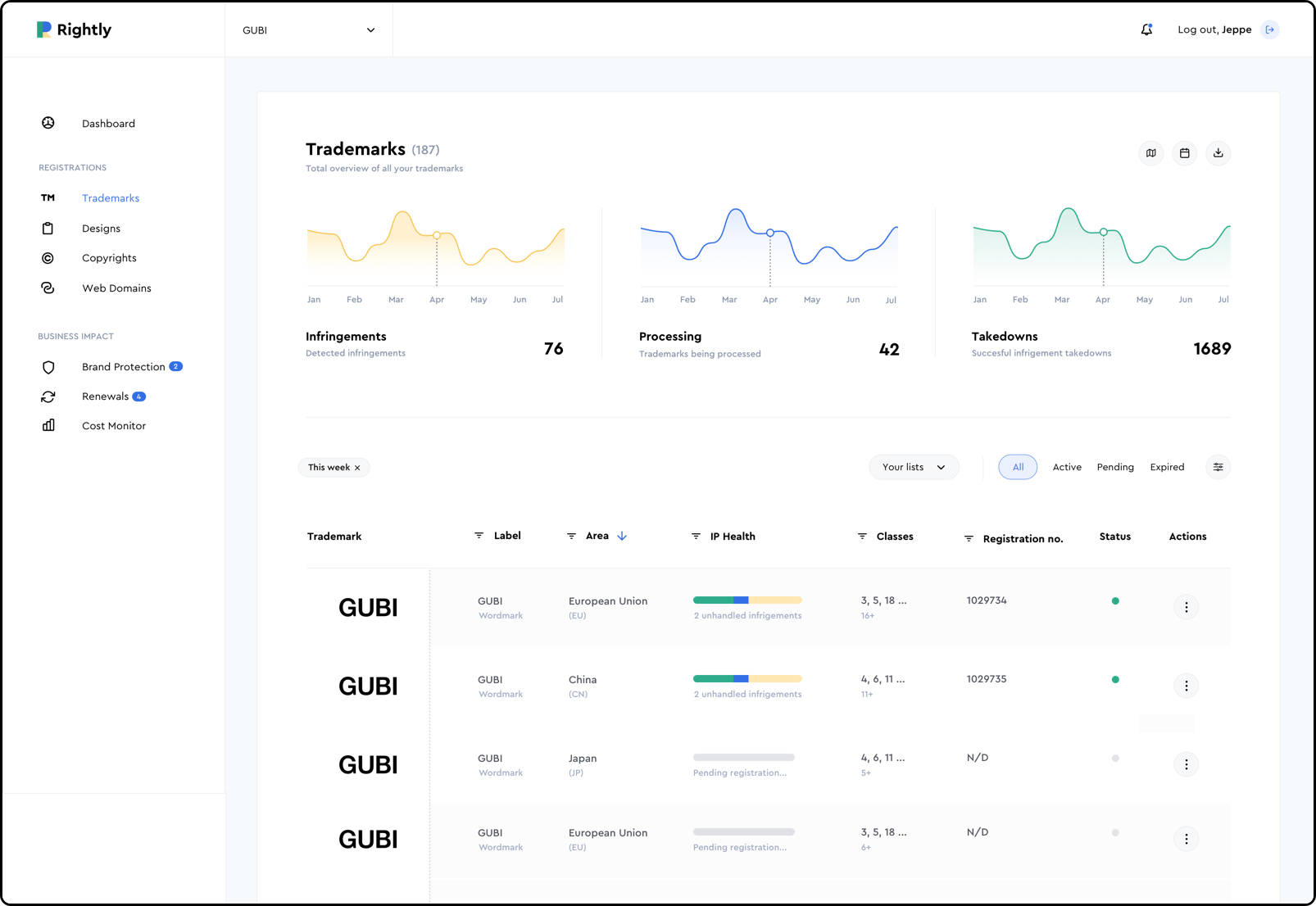Click the Dashboard gauge icon
The image size is (1316, 906).
pos(48,123)
